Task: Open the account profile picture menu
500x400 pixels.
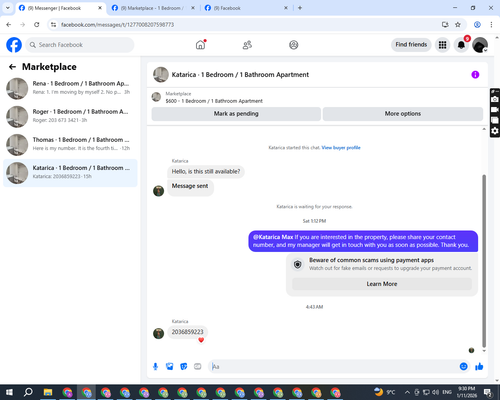Action: (480, 45)
